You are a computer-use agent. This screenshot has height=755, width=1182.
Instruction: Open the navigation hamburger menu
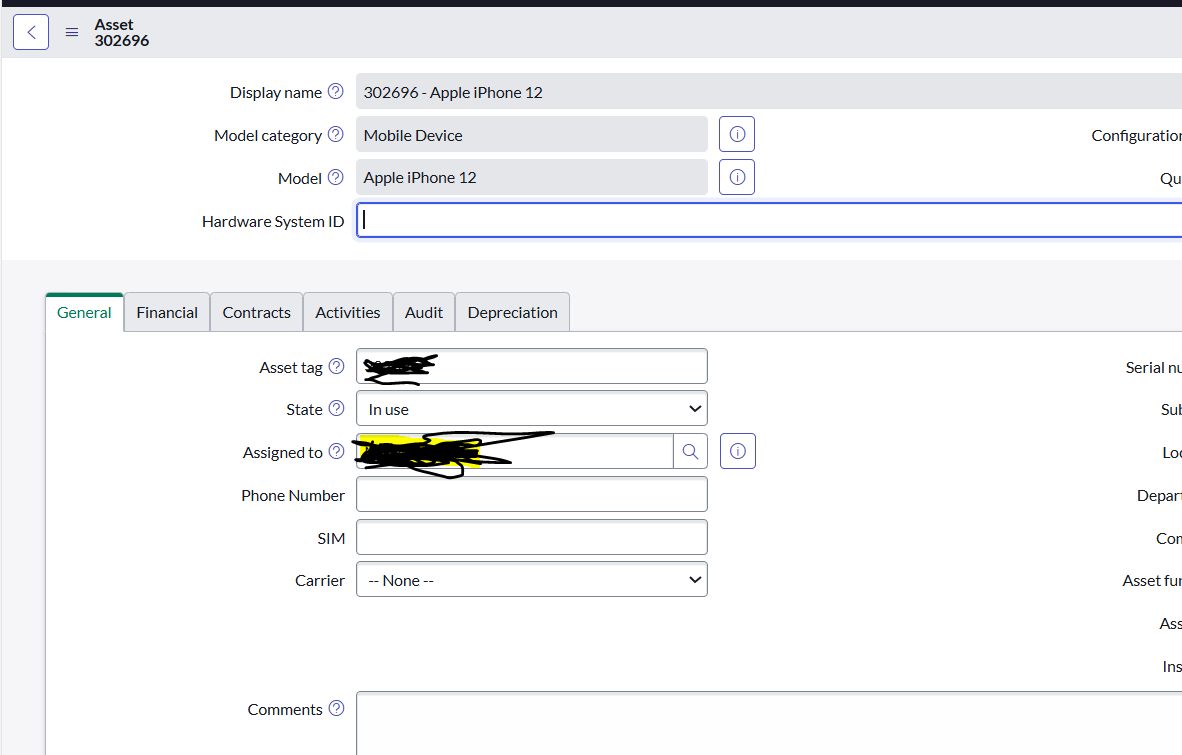tap(71, 31)
